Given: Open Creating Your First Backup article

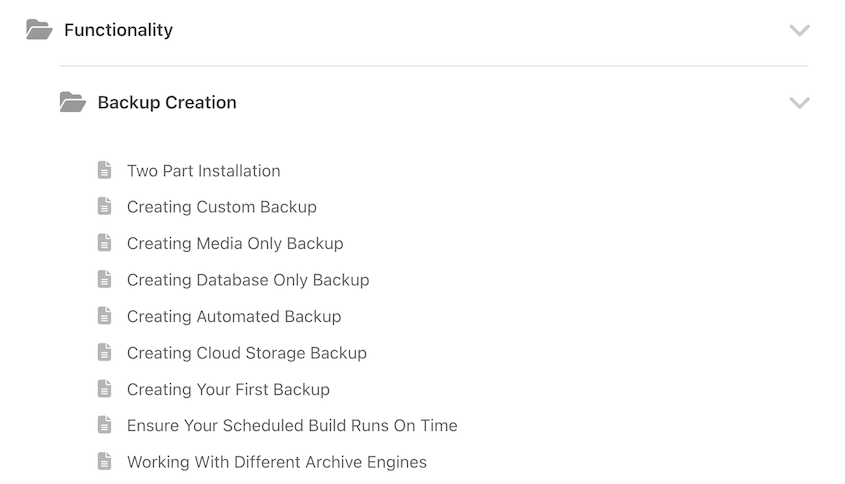Looking at the screenshot, I should (x=228, y=390).
